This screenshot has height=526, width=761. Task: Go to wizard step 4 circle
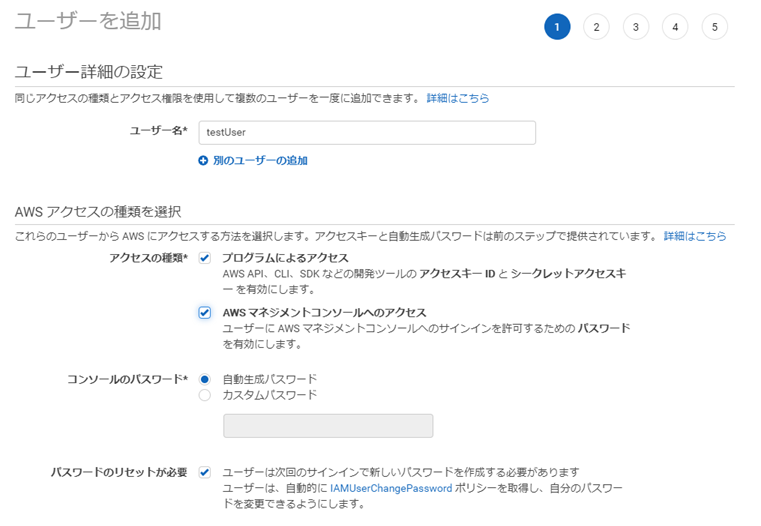coord(675,27)
